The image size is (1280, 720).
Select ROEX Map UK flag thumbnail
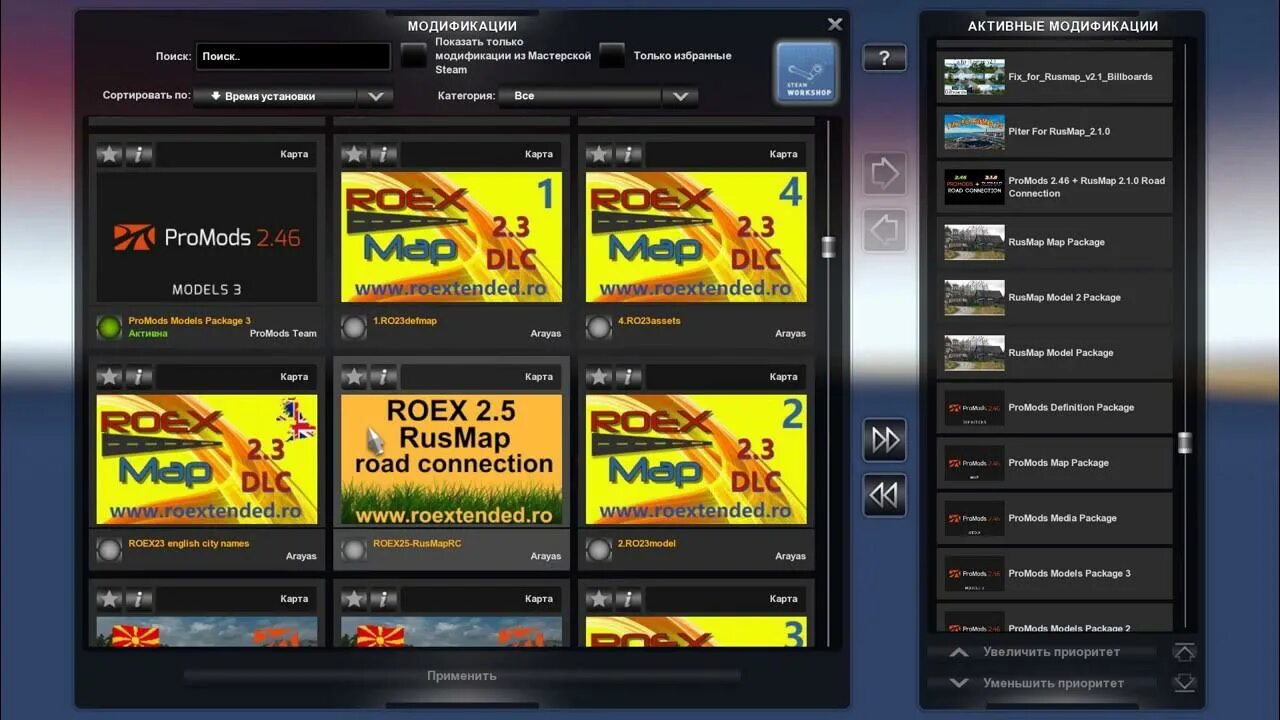click(x=207, y=459)
